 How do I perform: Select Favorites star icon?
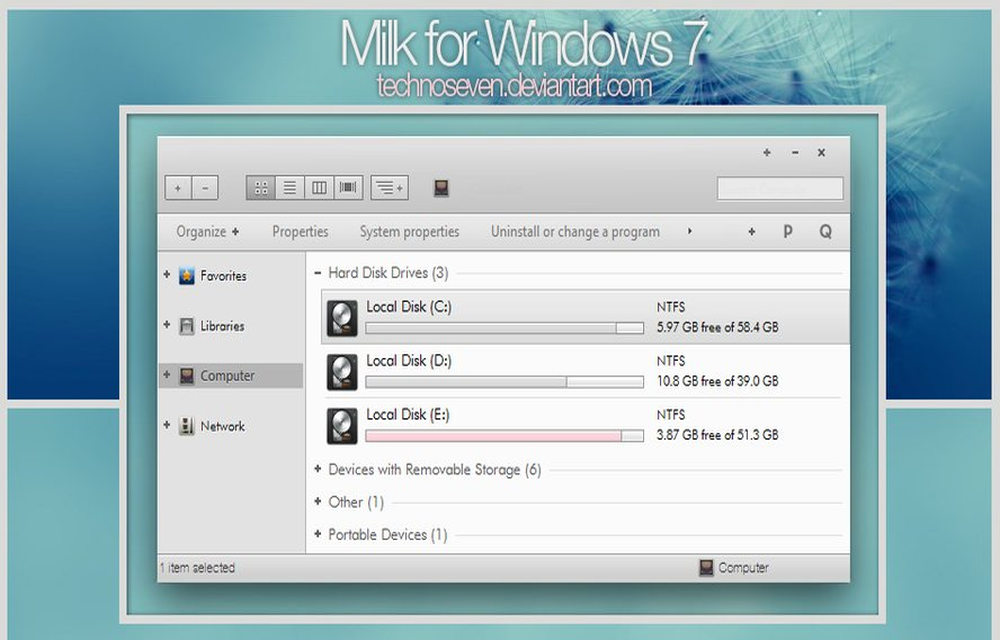coord(186,275)
